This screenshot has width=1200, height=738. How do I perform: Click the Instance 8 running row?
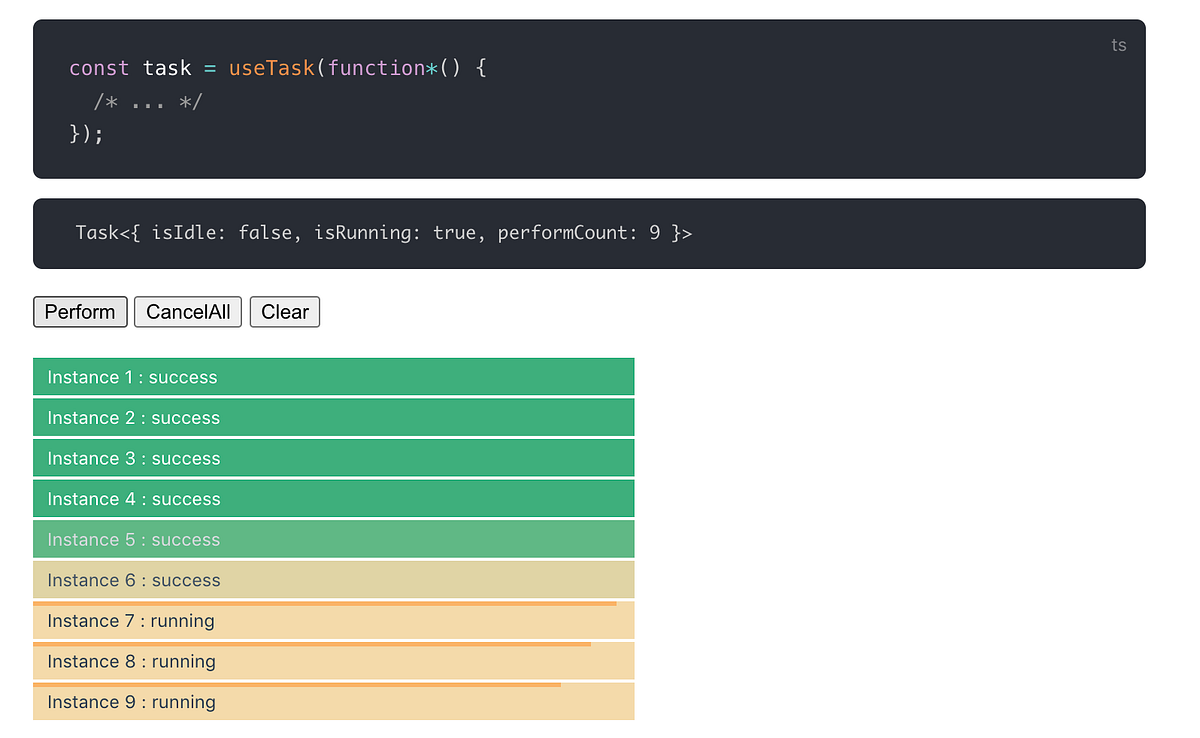[x=333, y=661]
